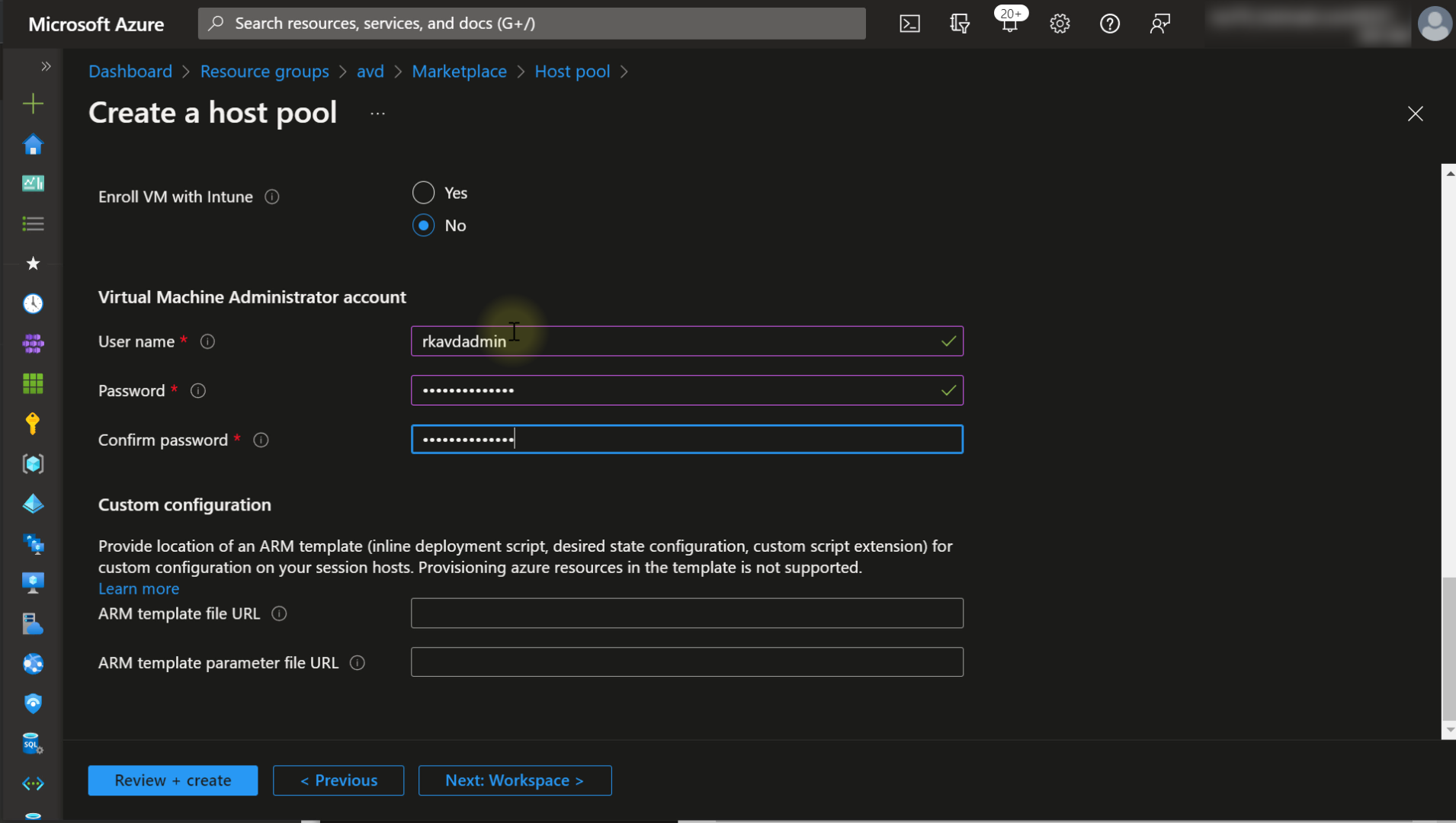
Task: Open Cloud Shell from the top bar
Action: [x=909, y=24]
